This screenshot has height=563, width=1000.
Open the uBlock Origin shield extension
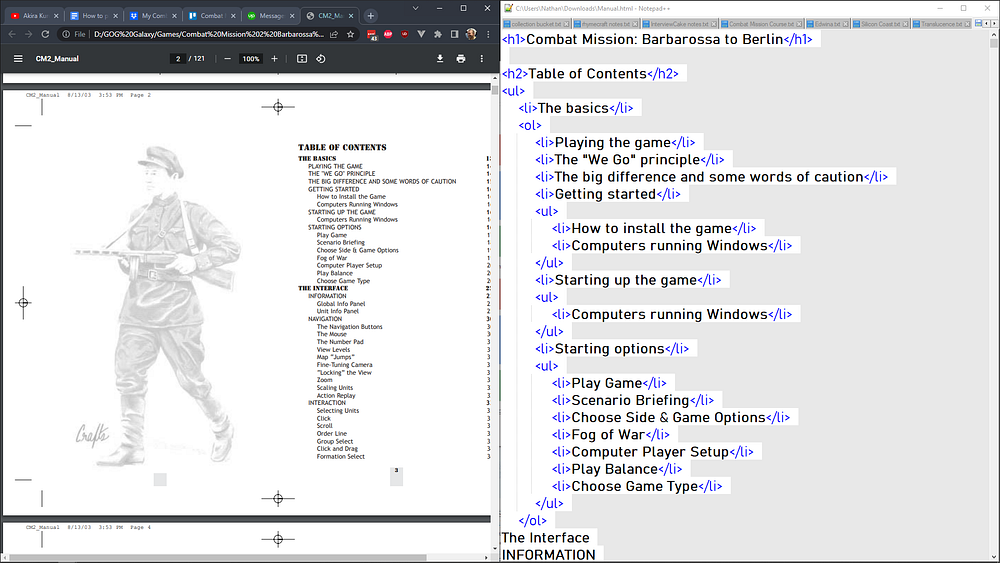click(404, 34)
